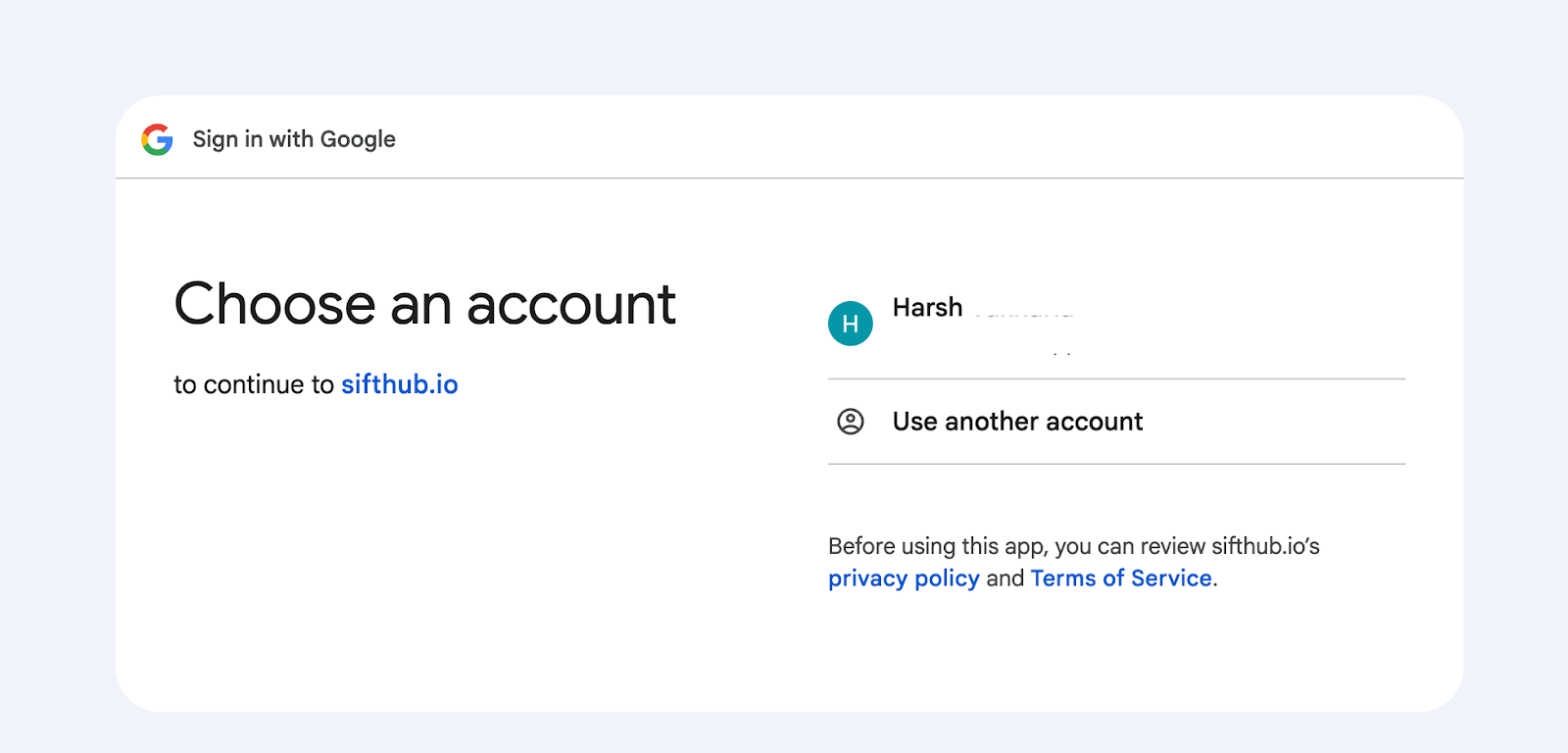Select the Harsh account name
Viewport: 1568px width, 753px height.
coord(927,308)
